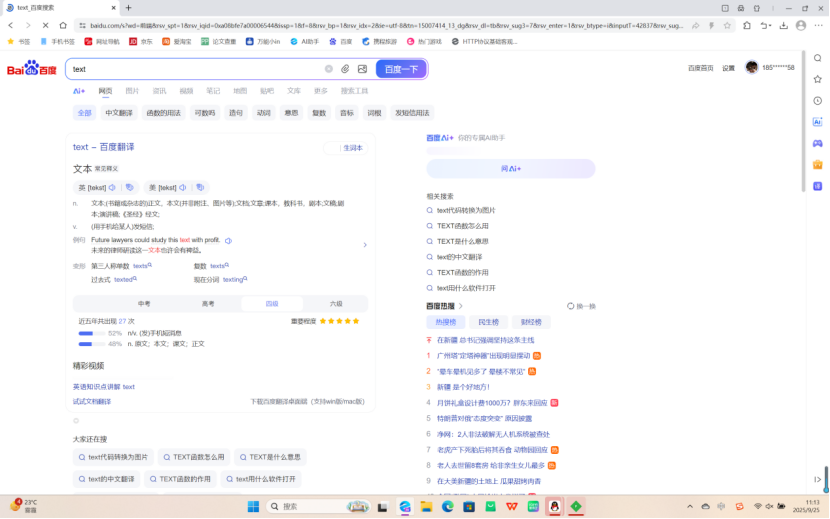Image resolution: width=830 pixels, height=519 pixels.
Task: Click the 百度一下 search button
Action: (401, 69)
